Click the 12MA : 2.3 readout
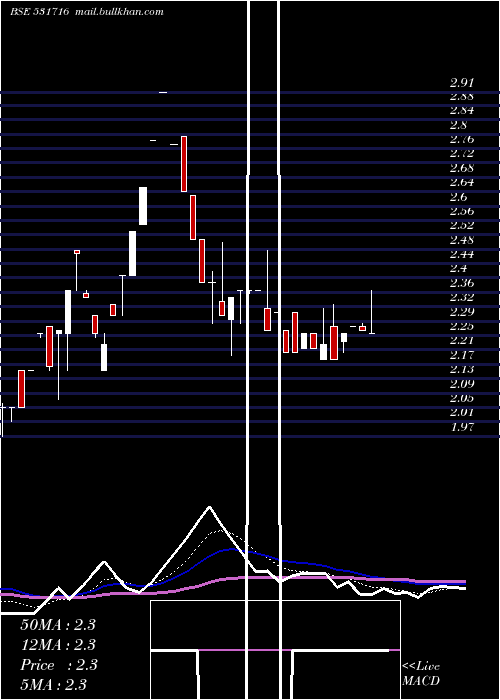 (x=58, y=645)
